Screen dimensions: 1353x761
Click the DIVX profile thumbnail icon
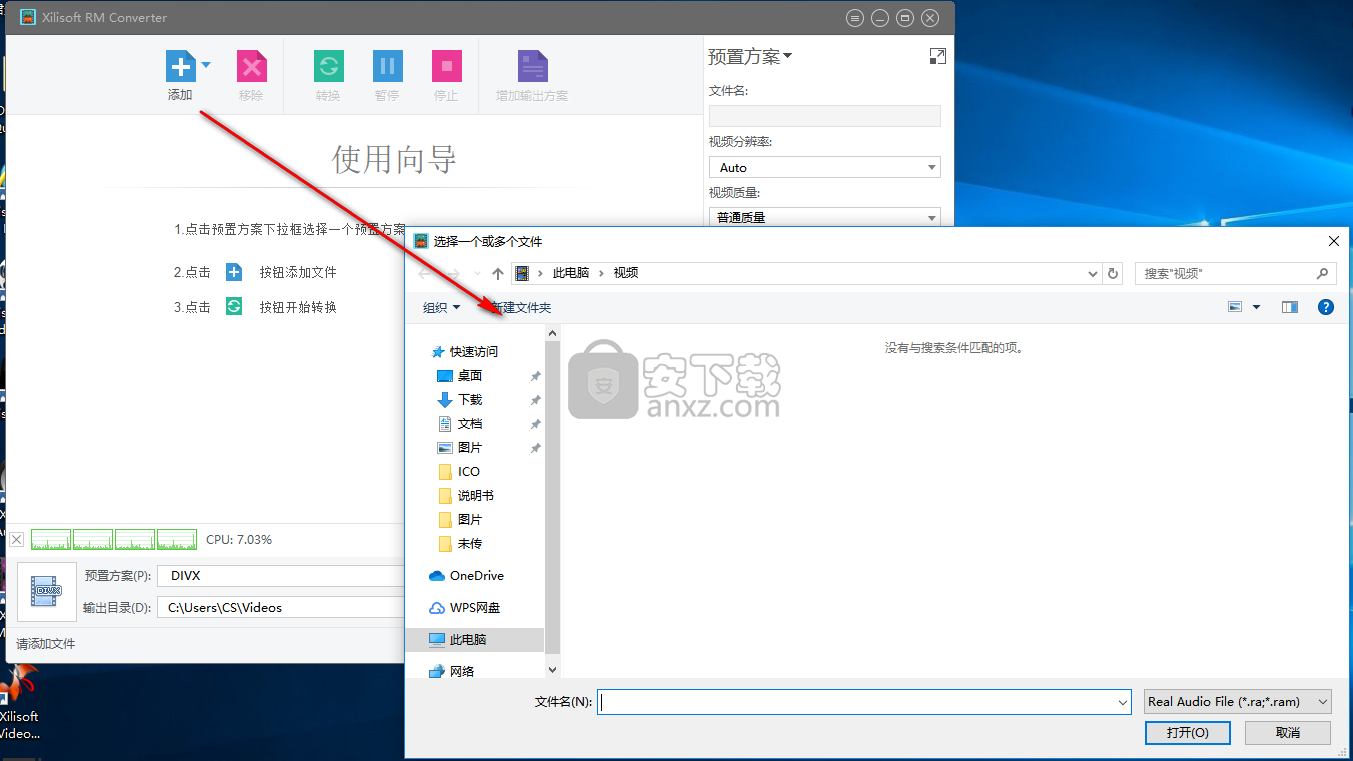(x=46, y=592)
